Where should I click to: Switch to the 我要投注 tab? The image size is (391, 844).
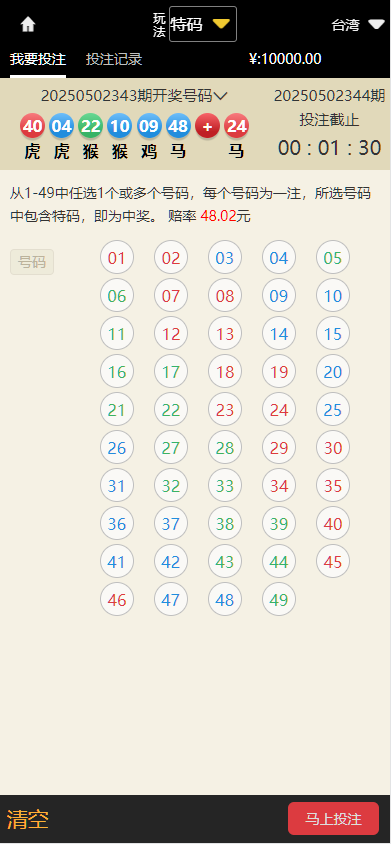point(38,59)
